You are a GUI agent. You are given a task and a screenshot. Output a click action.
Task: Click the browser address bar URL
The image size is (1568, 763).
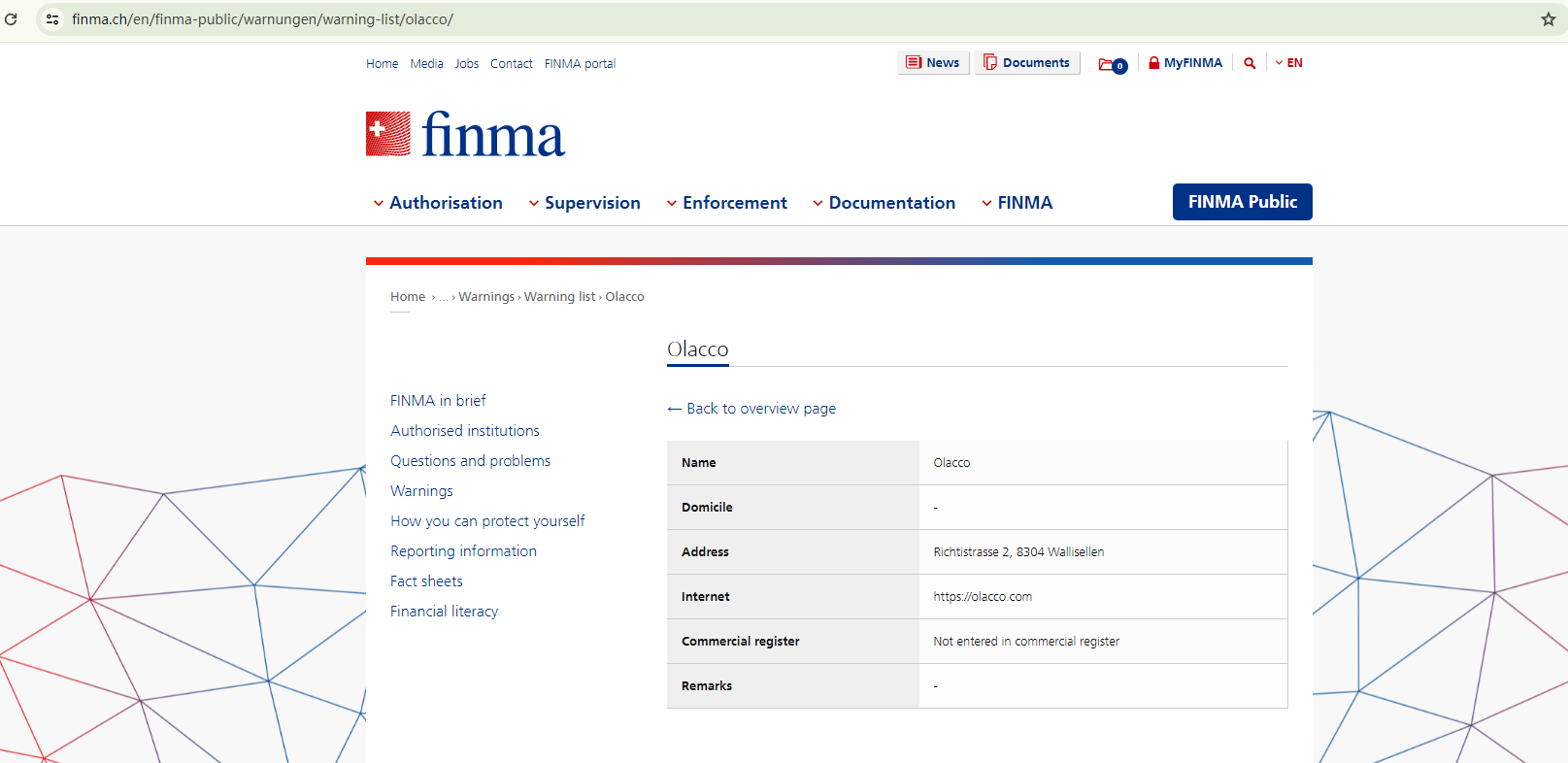tap(262, 19)
